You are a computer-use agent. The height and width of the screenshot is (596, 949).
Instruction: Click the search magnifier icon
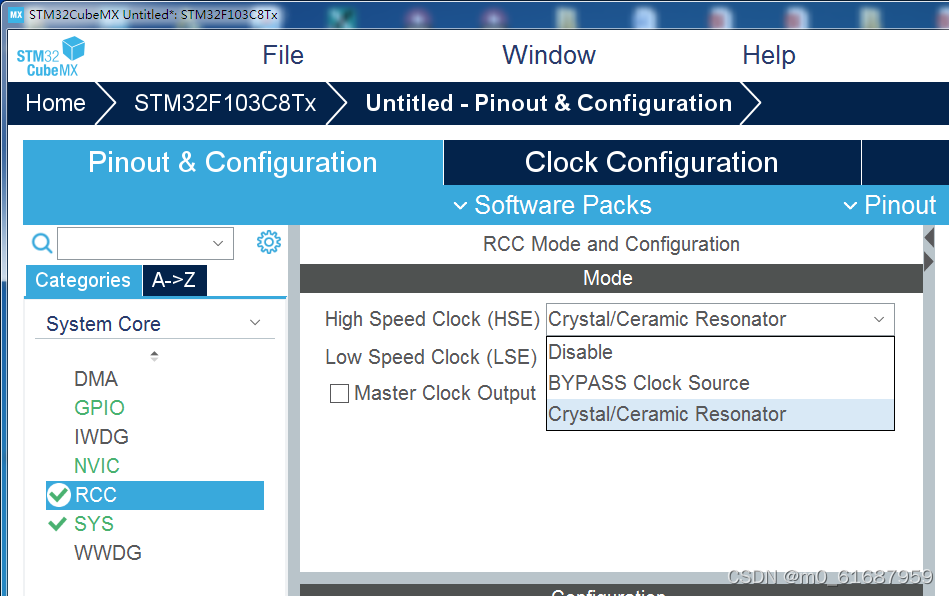(40, 243)
